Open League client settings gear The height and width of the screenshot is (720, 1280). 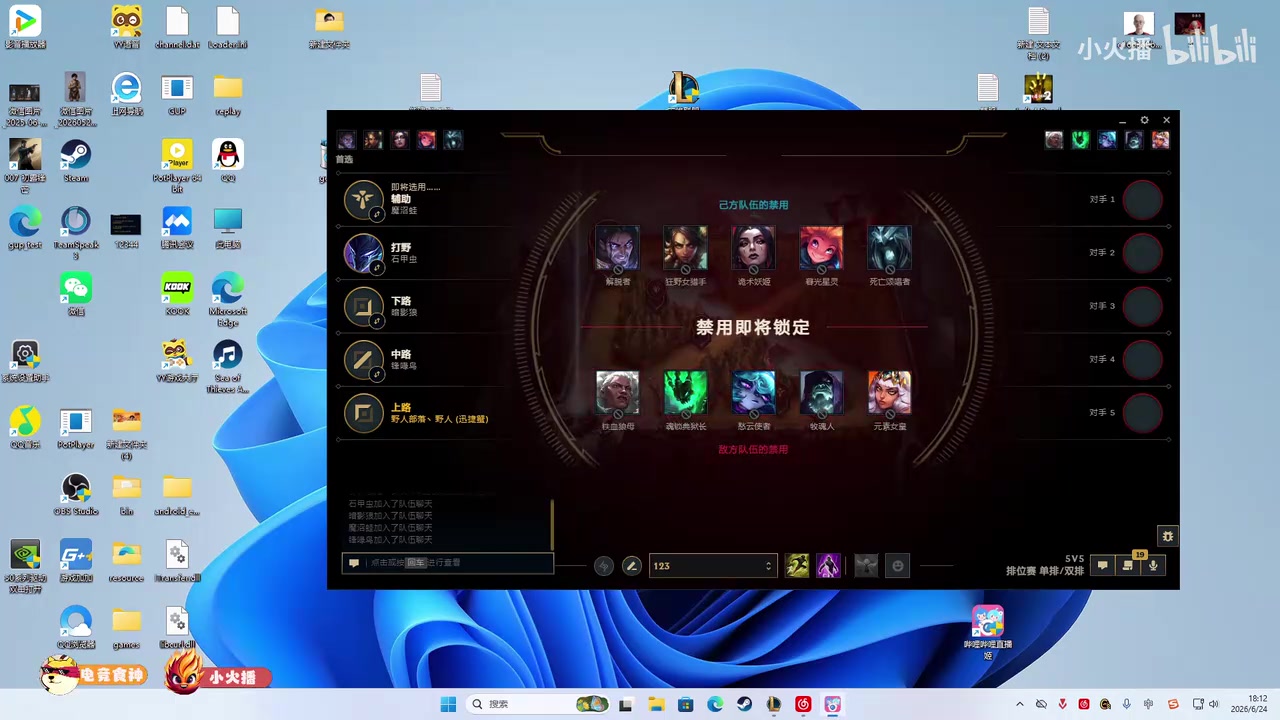click(1145, 120)
